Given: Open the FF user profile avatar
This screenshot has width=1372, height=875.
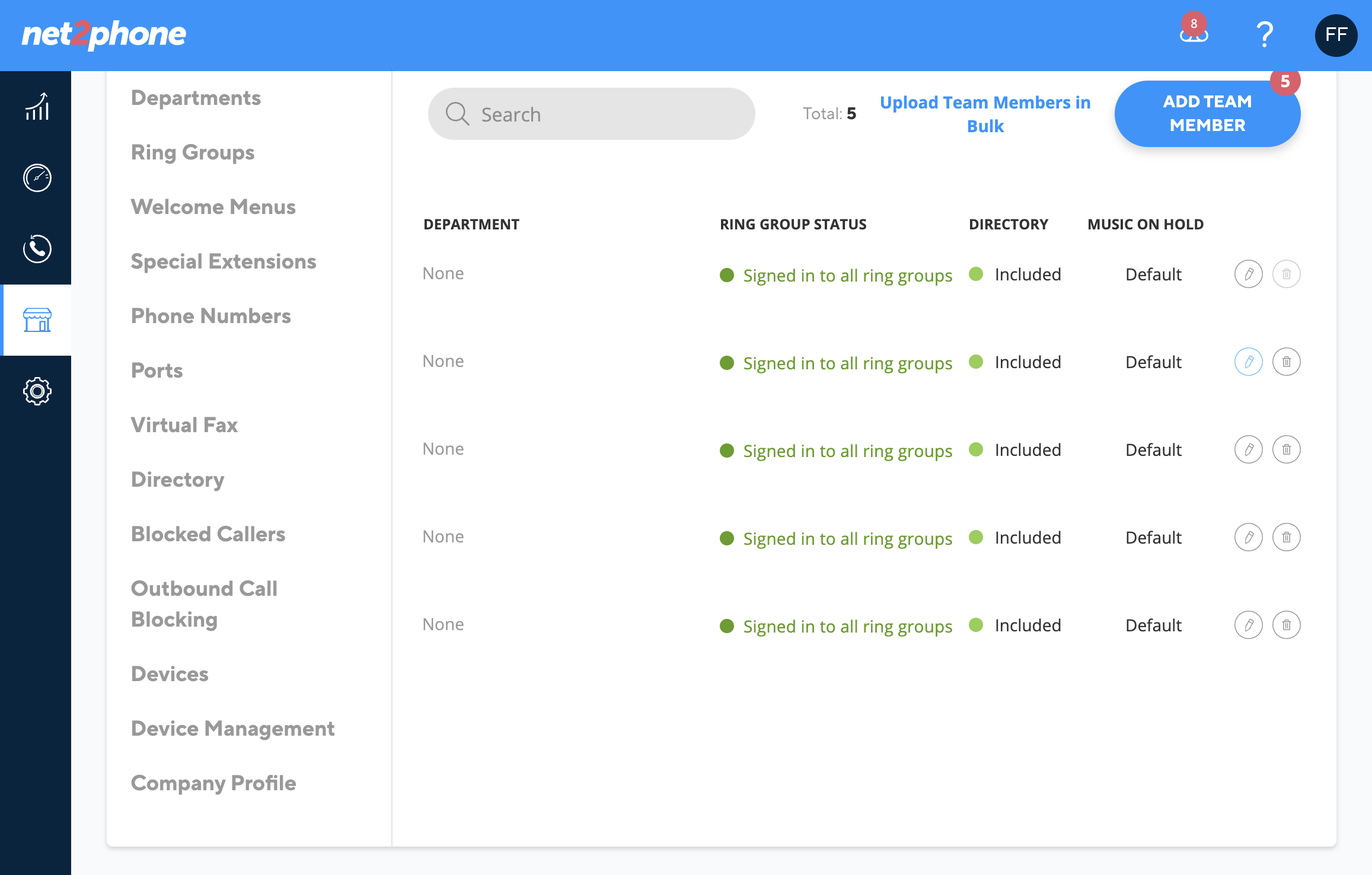Looking at the screenshot, I should [1336, 35].
